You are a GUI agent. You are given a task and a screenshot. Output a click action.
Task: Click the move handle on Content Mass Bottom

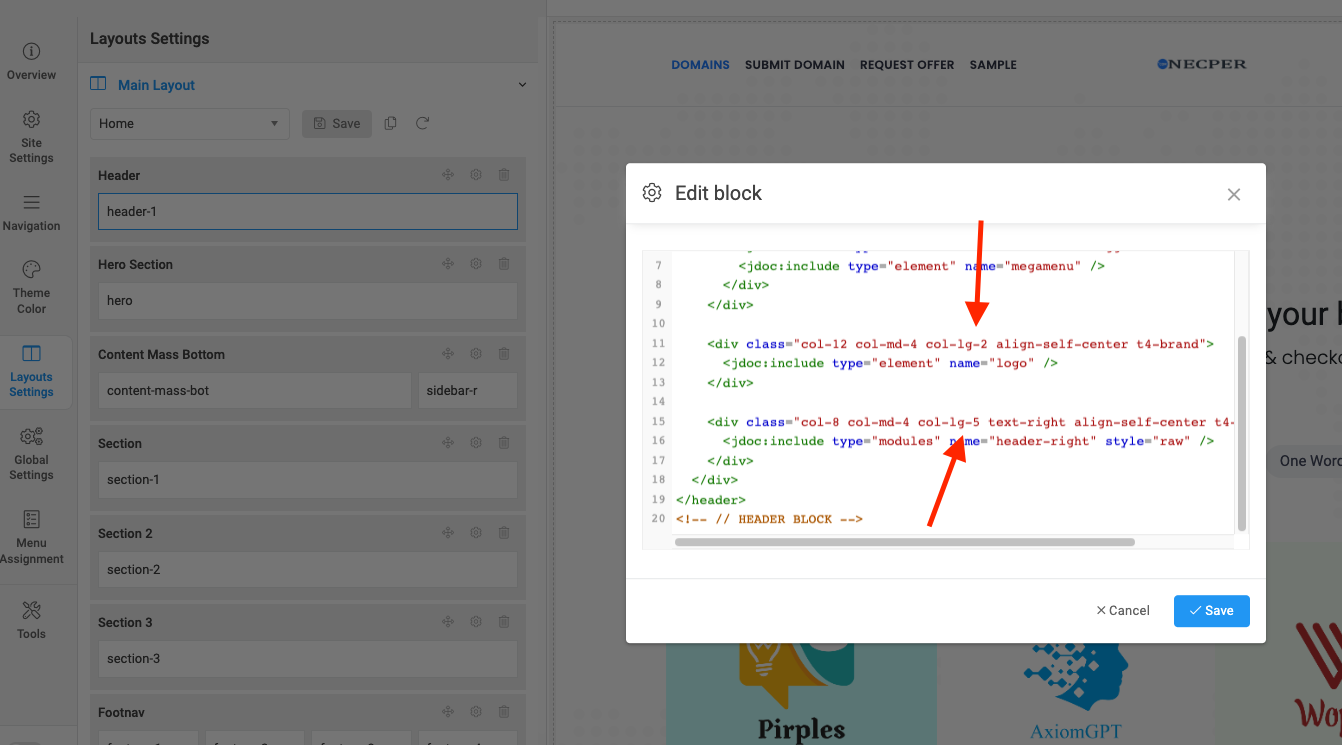click(x=448, y=354)
